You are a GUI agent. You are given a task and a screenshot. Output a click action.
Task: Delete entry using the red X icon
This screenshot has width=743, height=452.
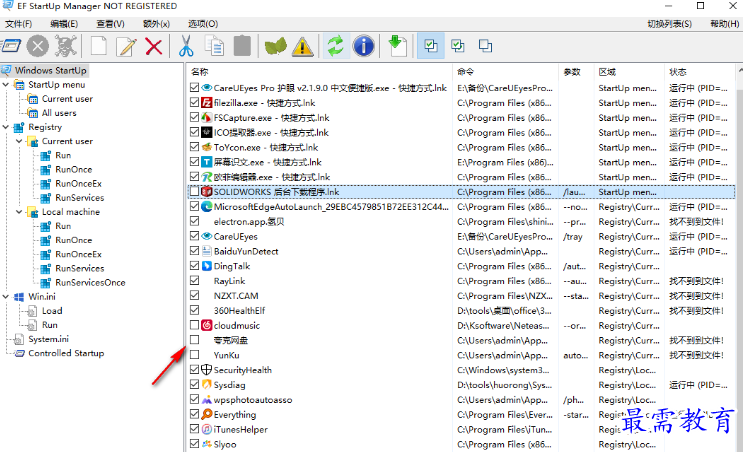coord(154,46)
